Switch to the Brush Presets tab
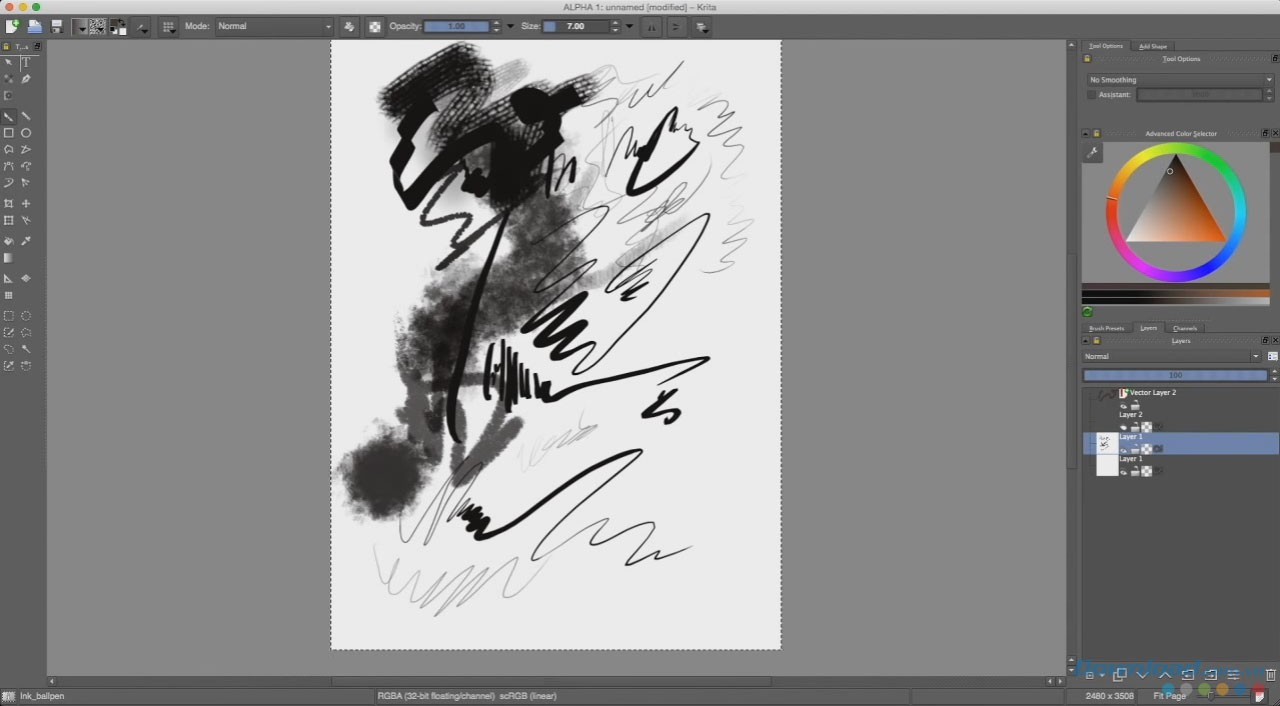 point(1106,328)
